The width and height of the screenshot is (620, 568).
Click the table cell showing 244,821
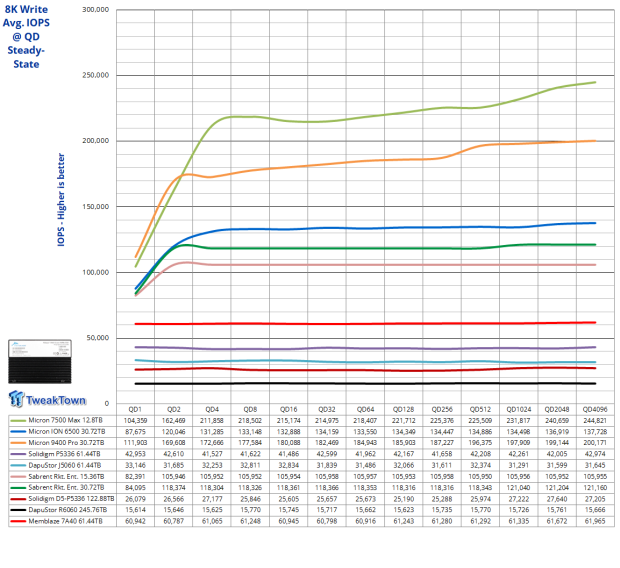coord(595,420)
